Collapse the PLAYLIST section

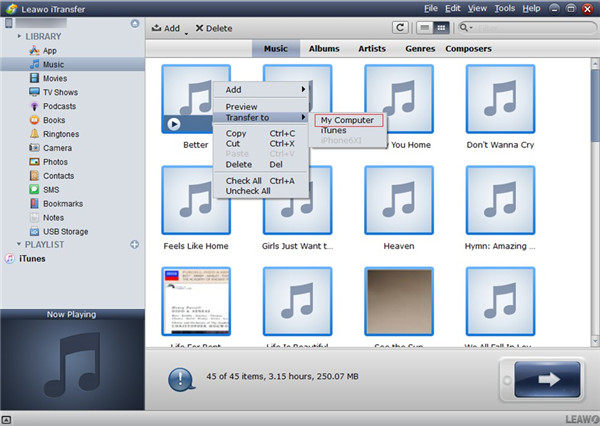19,244
